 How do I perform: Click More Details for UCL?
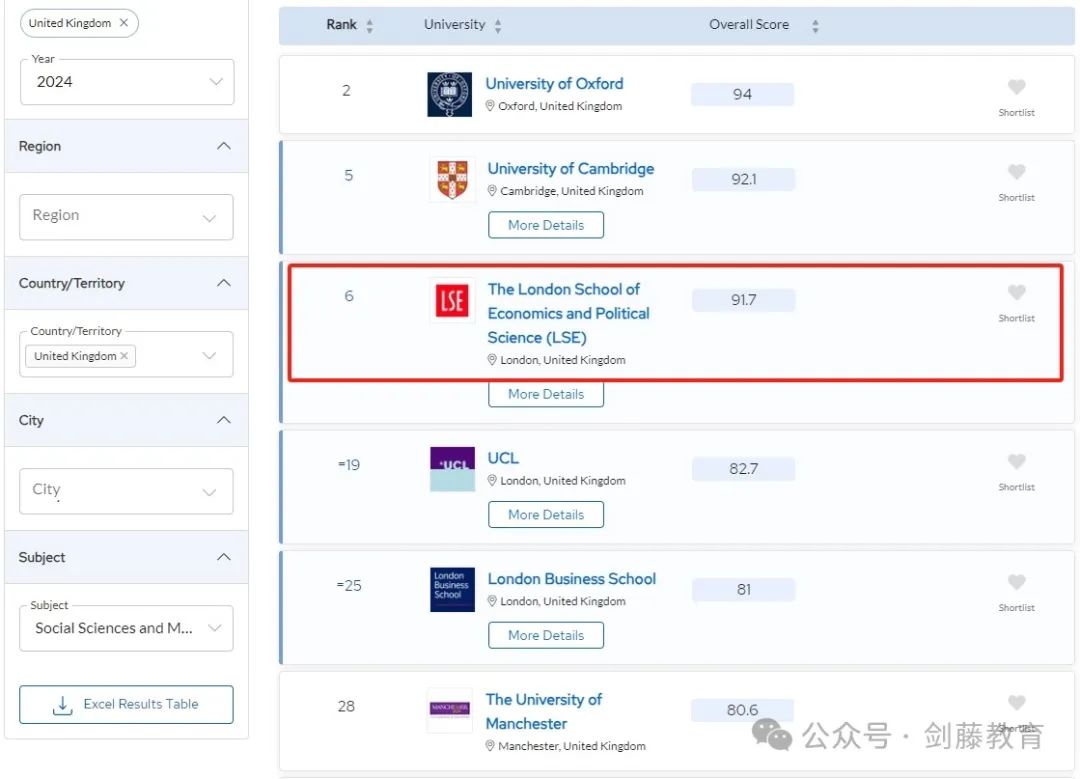click(546, 515)
